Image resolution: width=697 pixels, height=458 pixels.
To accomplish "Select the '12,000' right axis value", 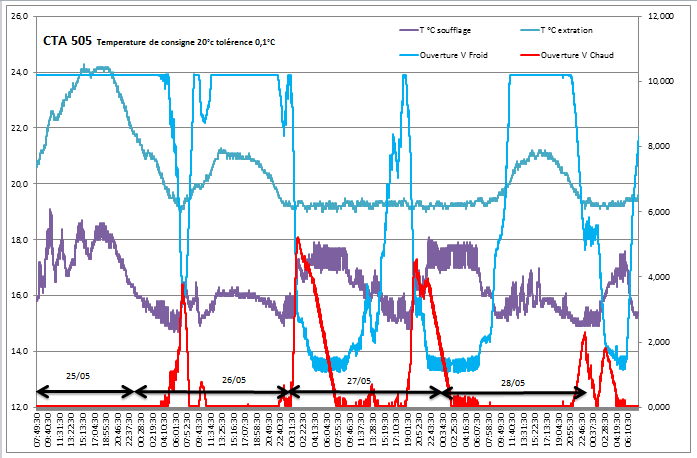I will click(661, 16).
